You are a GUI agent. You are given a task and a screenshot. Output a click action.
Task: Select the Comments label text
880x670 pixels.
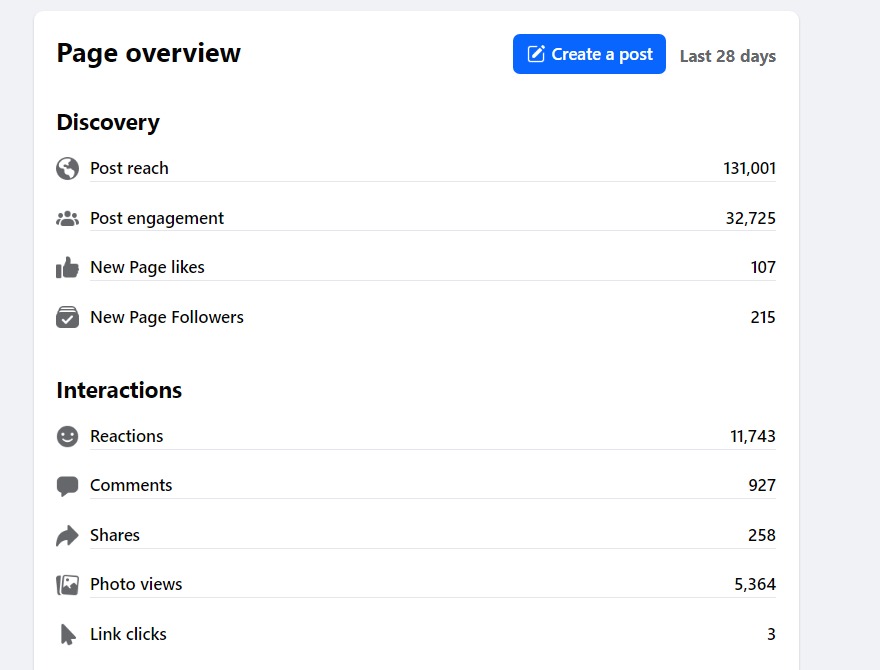[131, 485]
